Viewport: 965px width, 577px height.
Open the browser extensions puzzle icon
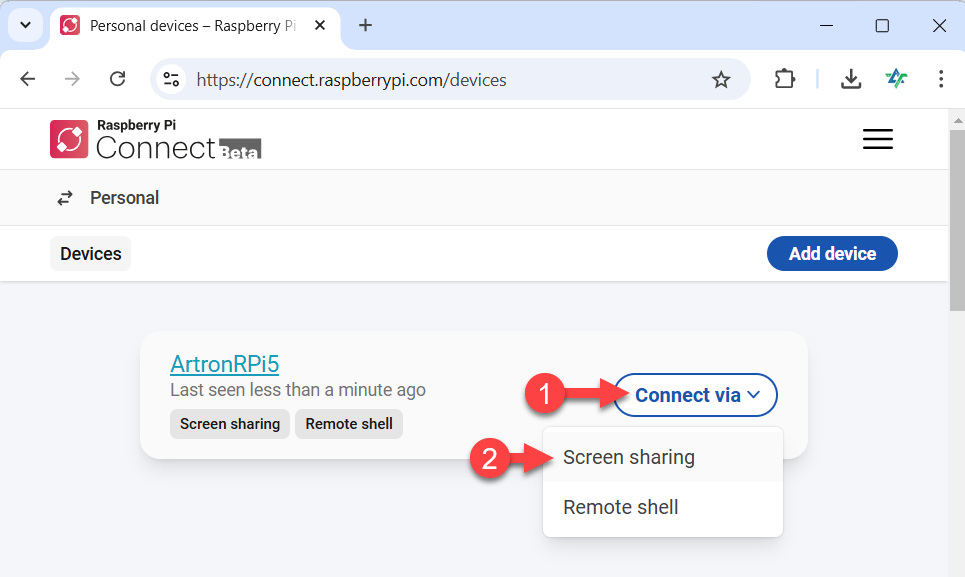pos(785,79)
